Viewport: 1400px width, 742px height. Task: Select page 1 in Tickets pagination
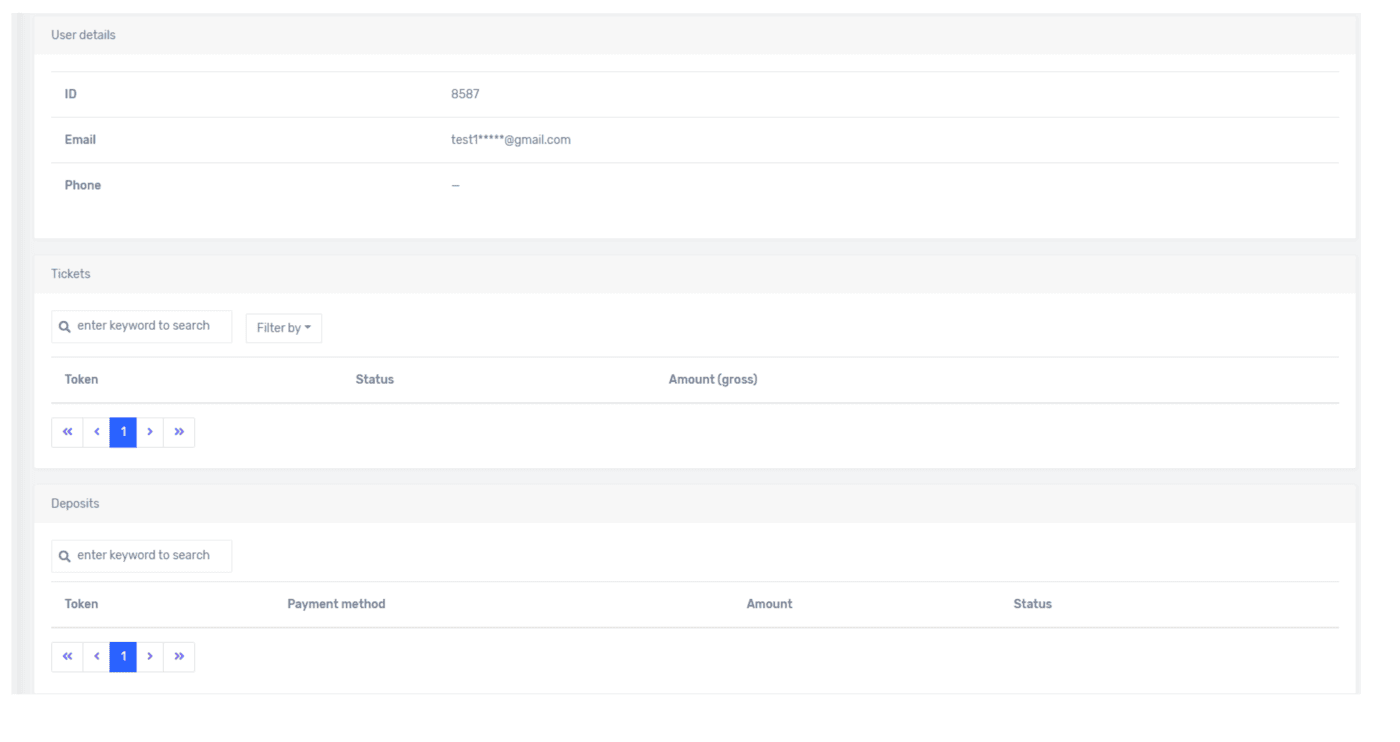coord(123,432)
